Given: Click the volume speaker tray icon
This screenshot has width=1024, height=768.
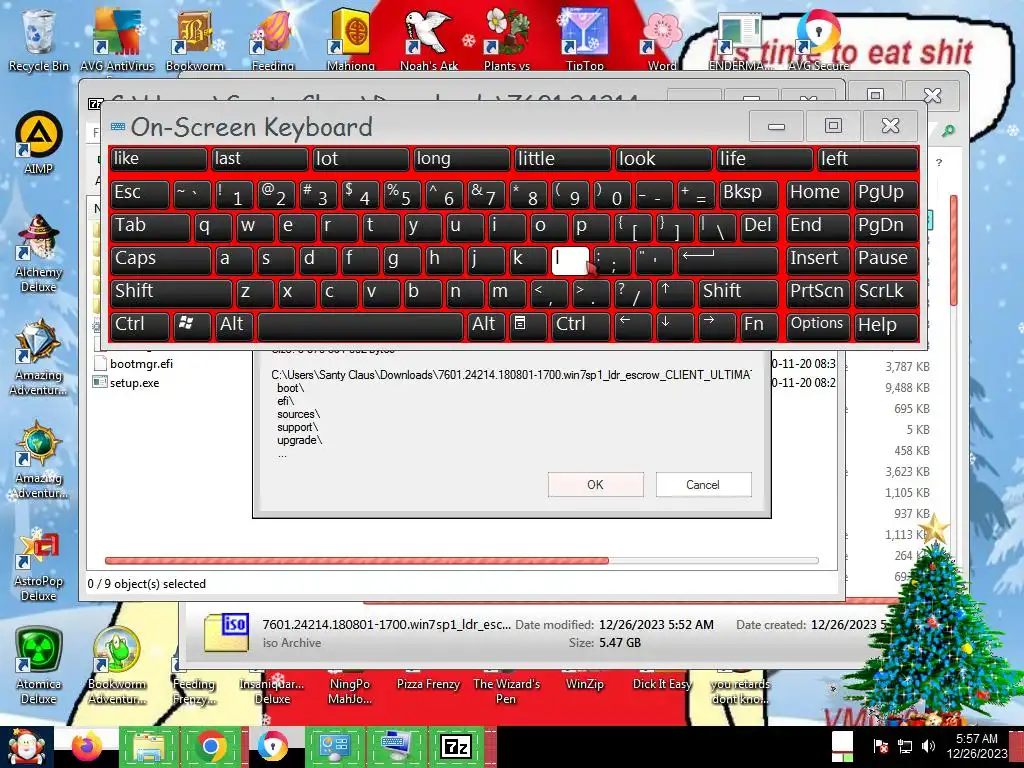Looking at the screenshot, I should (x=928, y=746).
